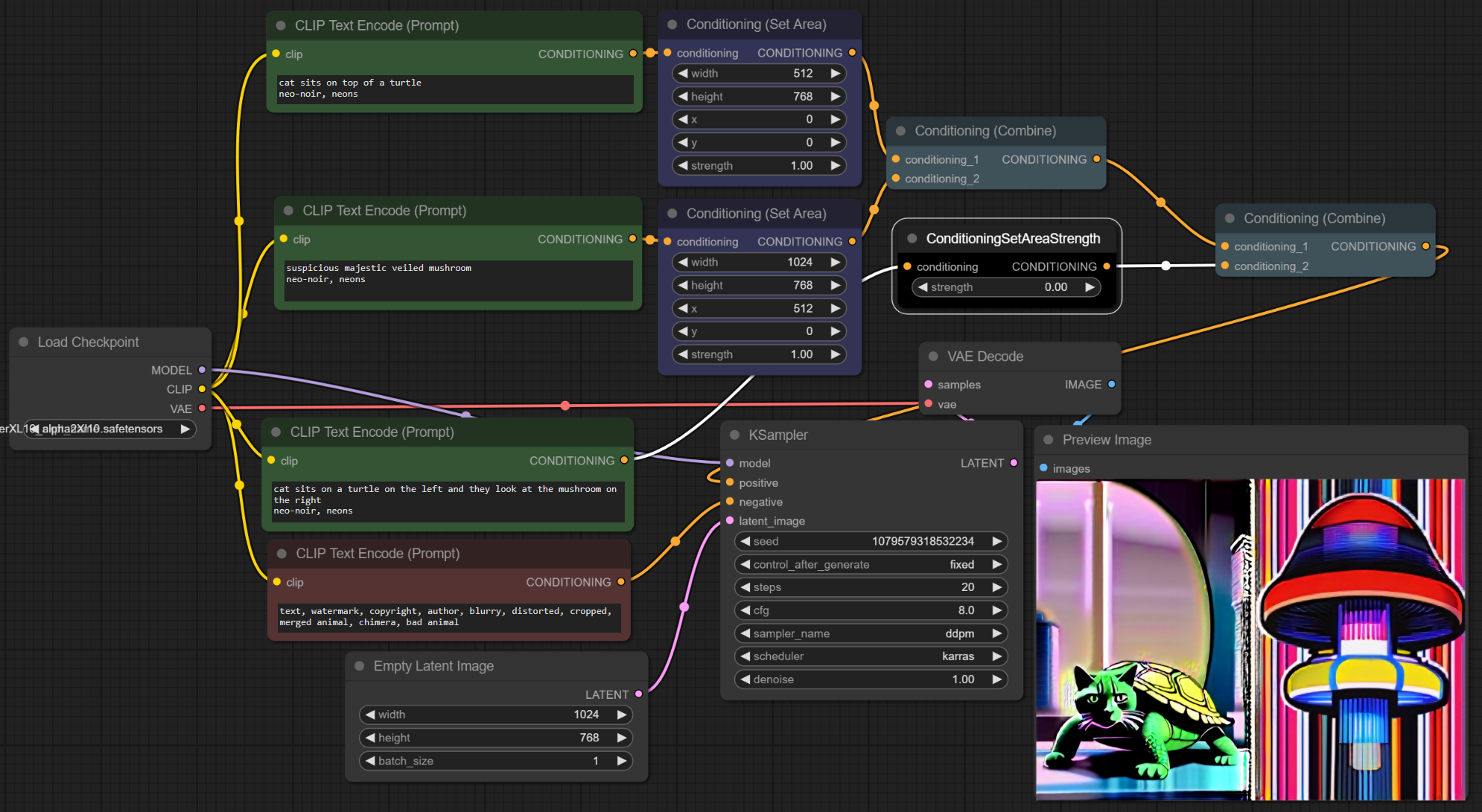The width and height of the screenshot is (1482, 812).
Task: Decrease KSampler cfg with left arrow
Action: [x=745, y=610]
